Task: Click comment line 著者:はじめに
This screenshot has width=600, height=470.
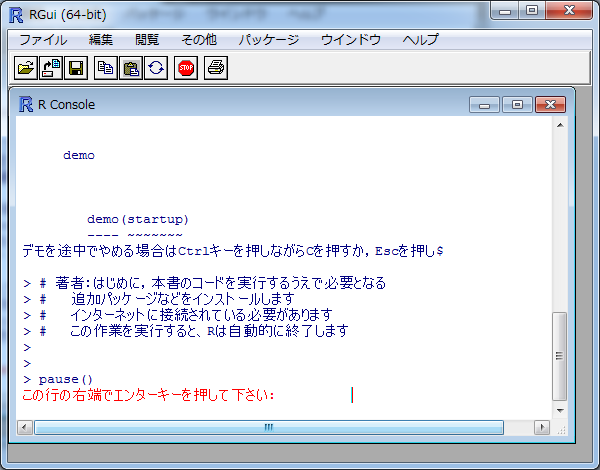Action: (204, 283)
